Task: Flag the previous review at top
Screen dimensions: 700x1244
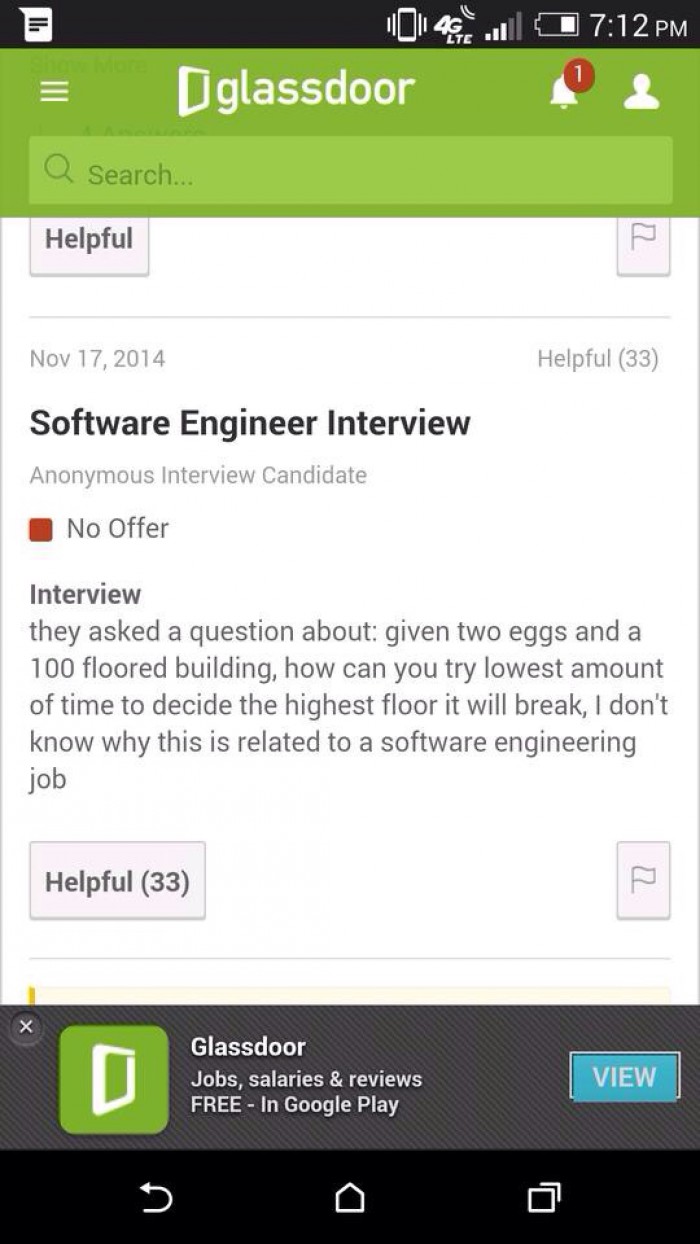Action: pyautogui.click(x=643, y=243)
